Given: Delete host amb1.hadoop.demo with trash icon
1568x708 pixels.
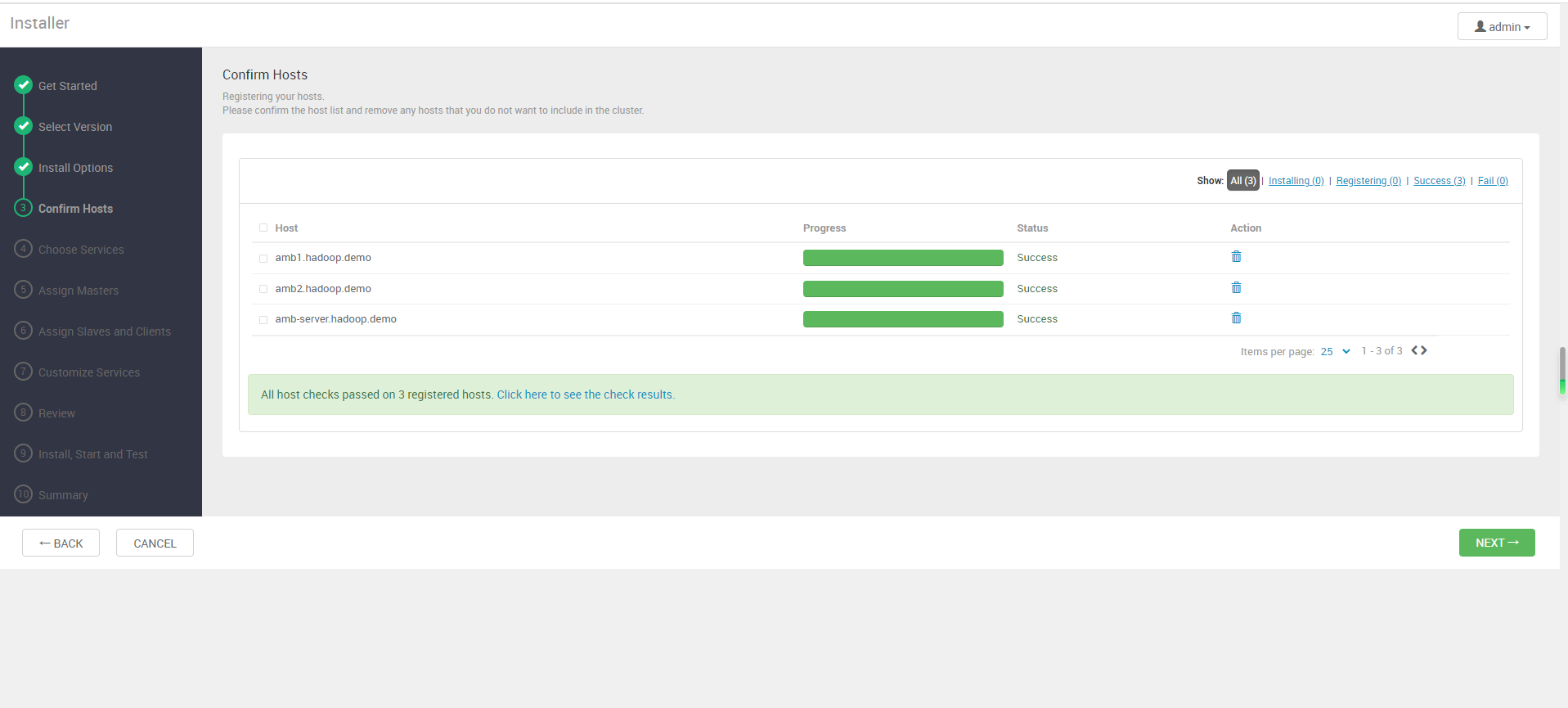Looking at the screenshot, I should coord(1236,257).
